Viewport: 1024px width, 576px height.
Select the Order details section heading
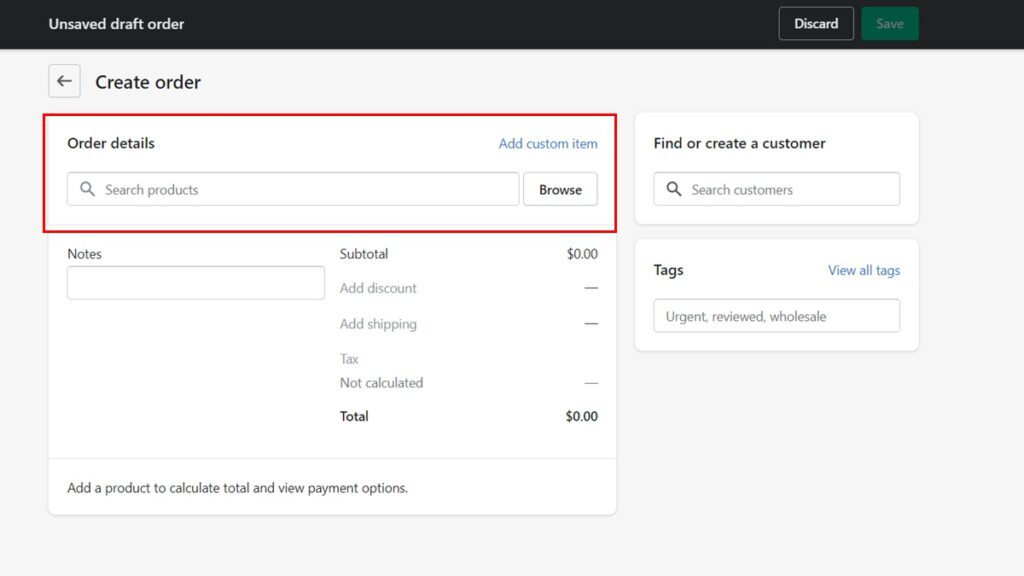(x=110, y=143)
